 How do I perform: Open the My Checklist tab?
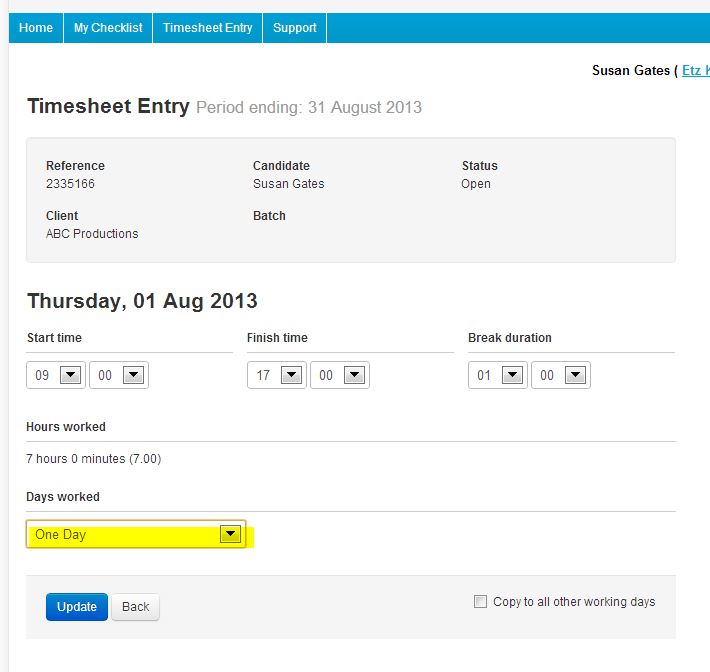[x=108, y=28]
